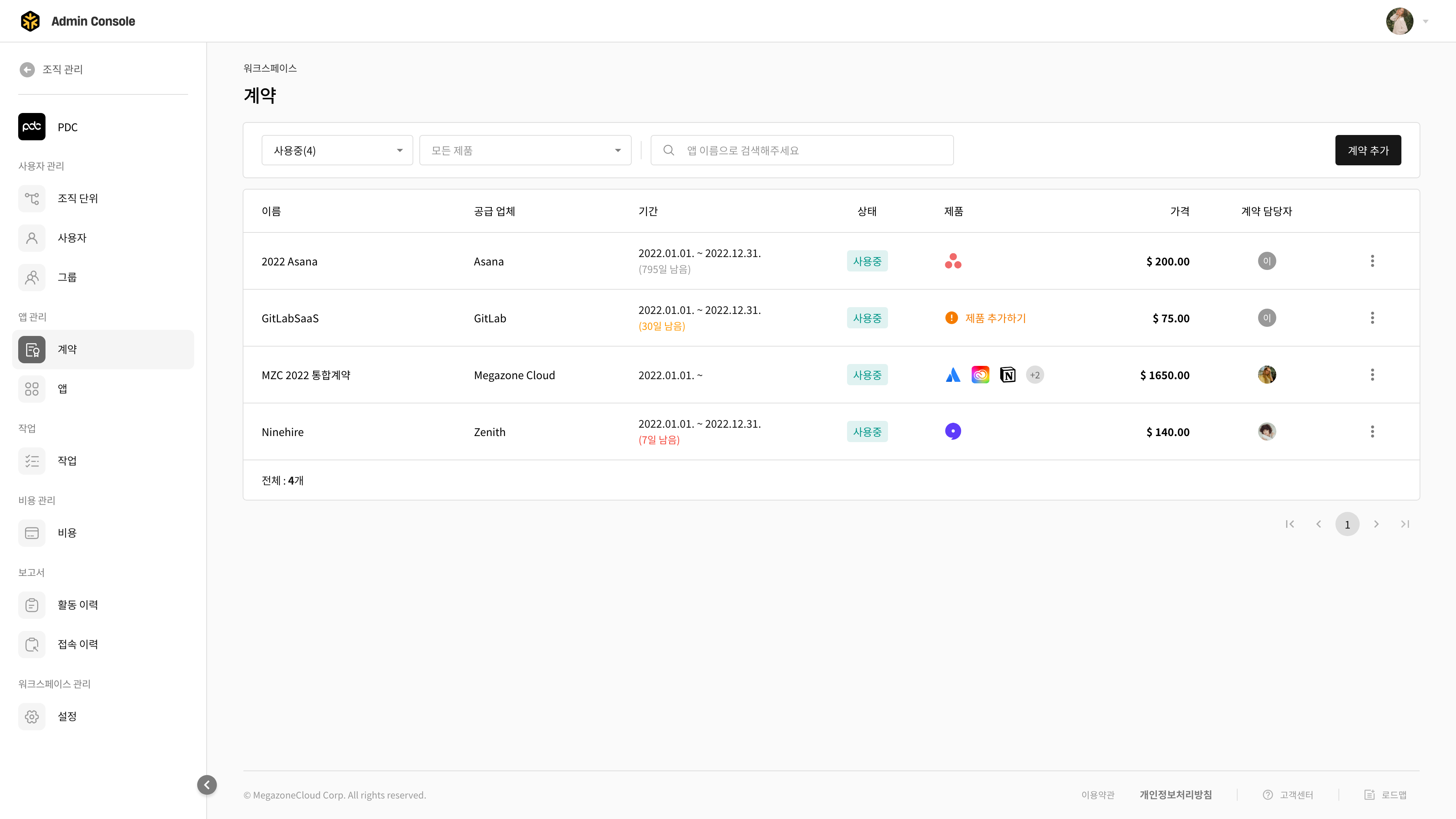Click the Zenith vendor cell

pos(490,432)
